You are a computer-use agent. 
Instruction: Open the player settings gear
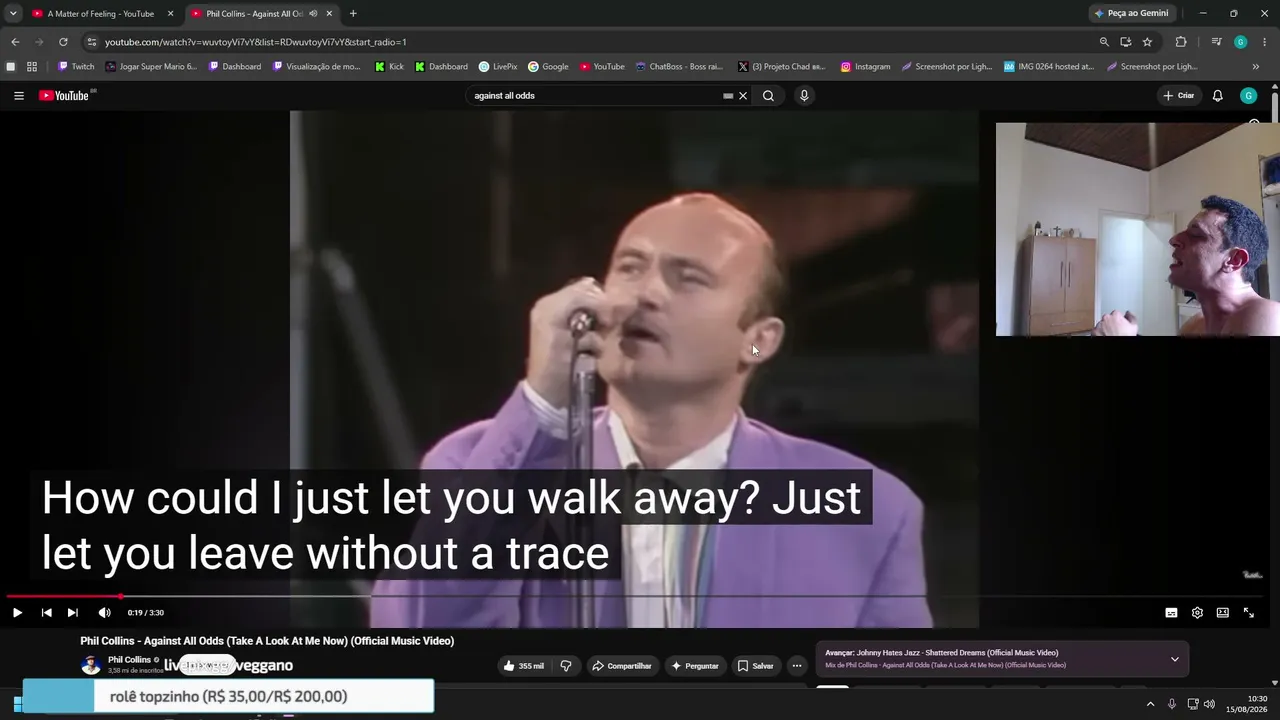tap(1197, 613)
